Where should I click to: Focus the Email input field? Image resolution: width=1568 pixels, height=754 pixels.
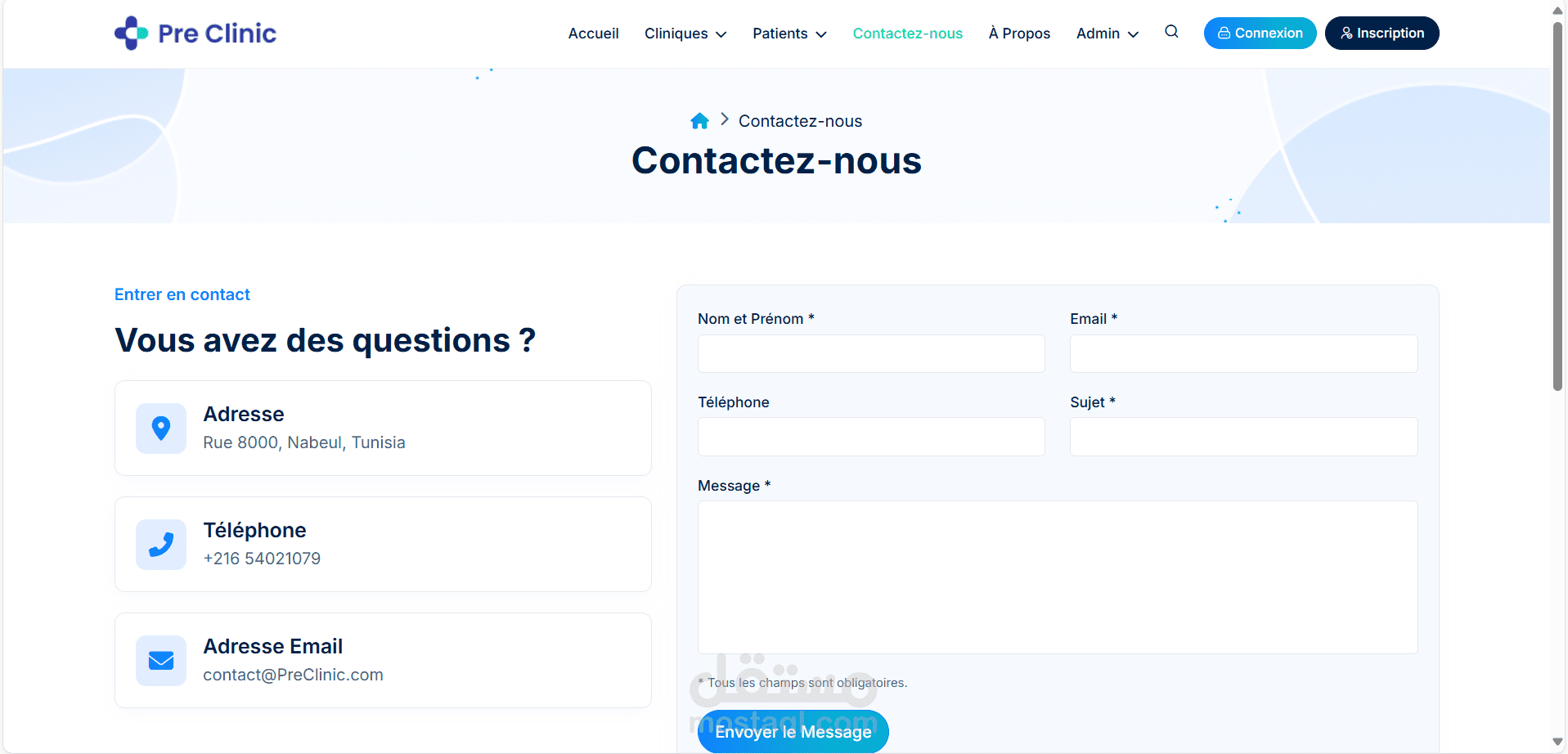(x=1243, y=354)
